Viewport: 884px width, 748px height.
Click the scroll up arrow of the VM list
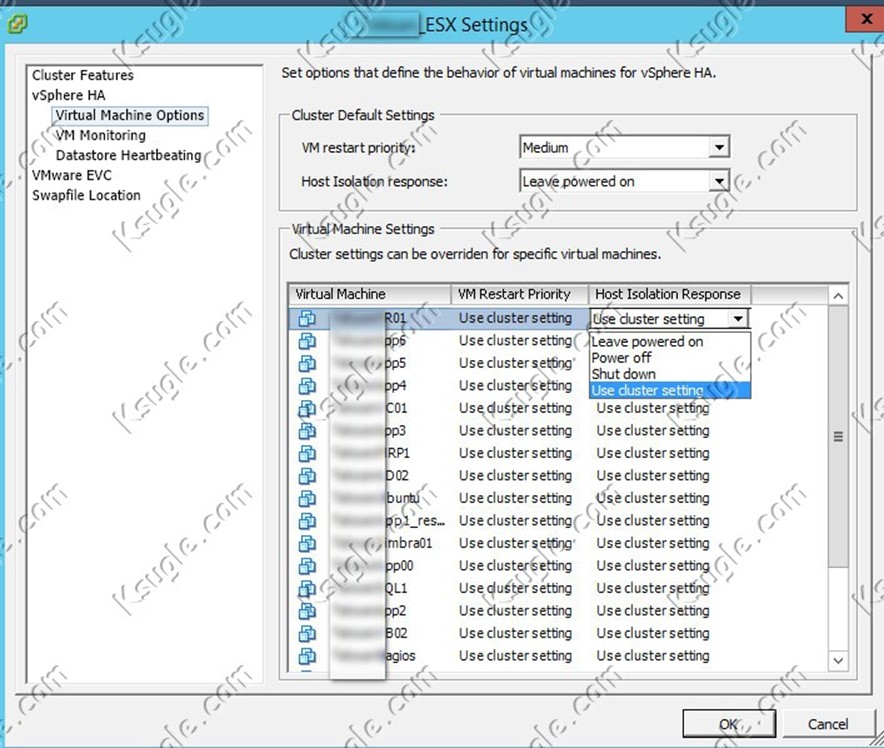pyautogui.click(x=838, y=296)
